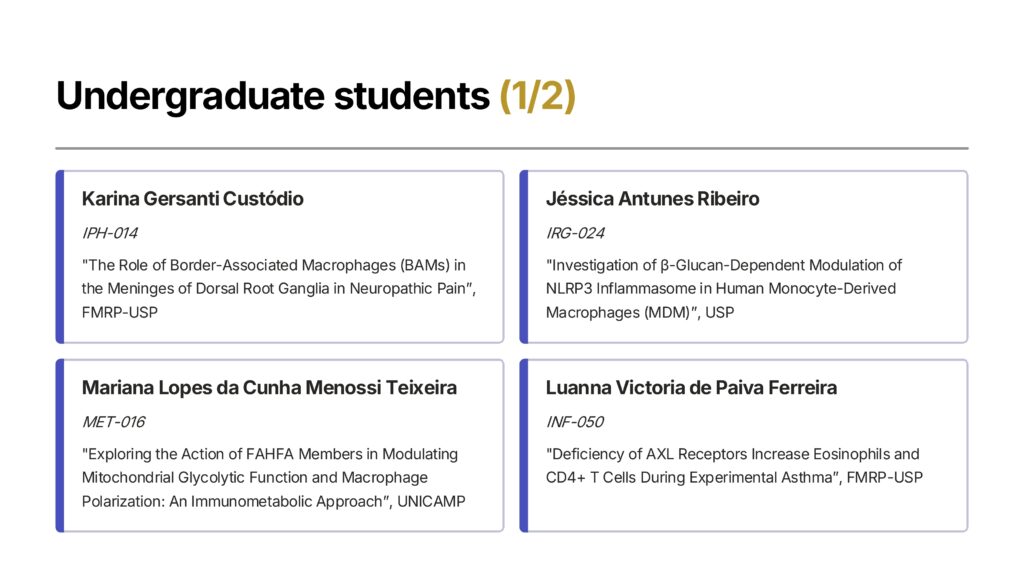Image resolution: width=1024 pixels, height=576 pixels.
Task: Click the AXL Receptors asthma abstract title
Action: pos(734,466)
